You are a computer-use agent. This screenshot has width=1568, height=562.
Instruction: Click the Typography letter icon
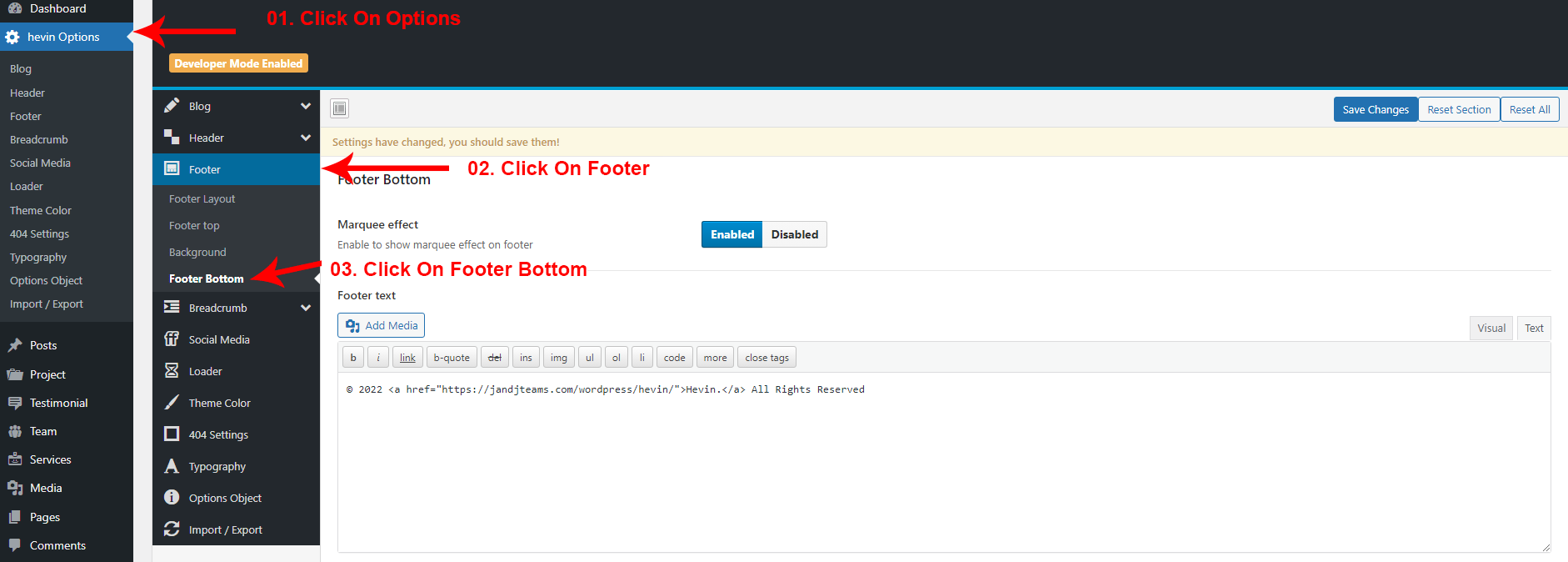(x=172, y=465)
